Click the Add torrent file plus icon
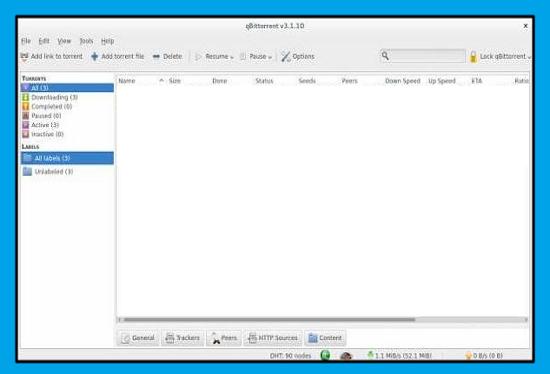The height and width of the screenshot is (374, 550). [94, 56]
